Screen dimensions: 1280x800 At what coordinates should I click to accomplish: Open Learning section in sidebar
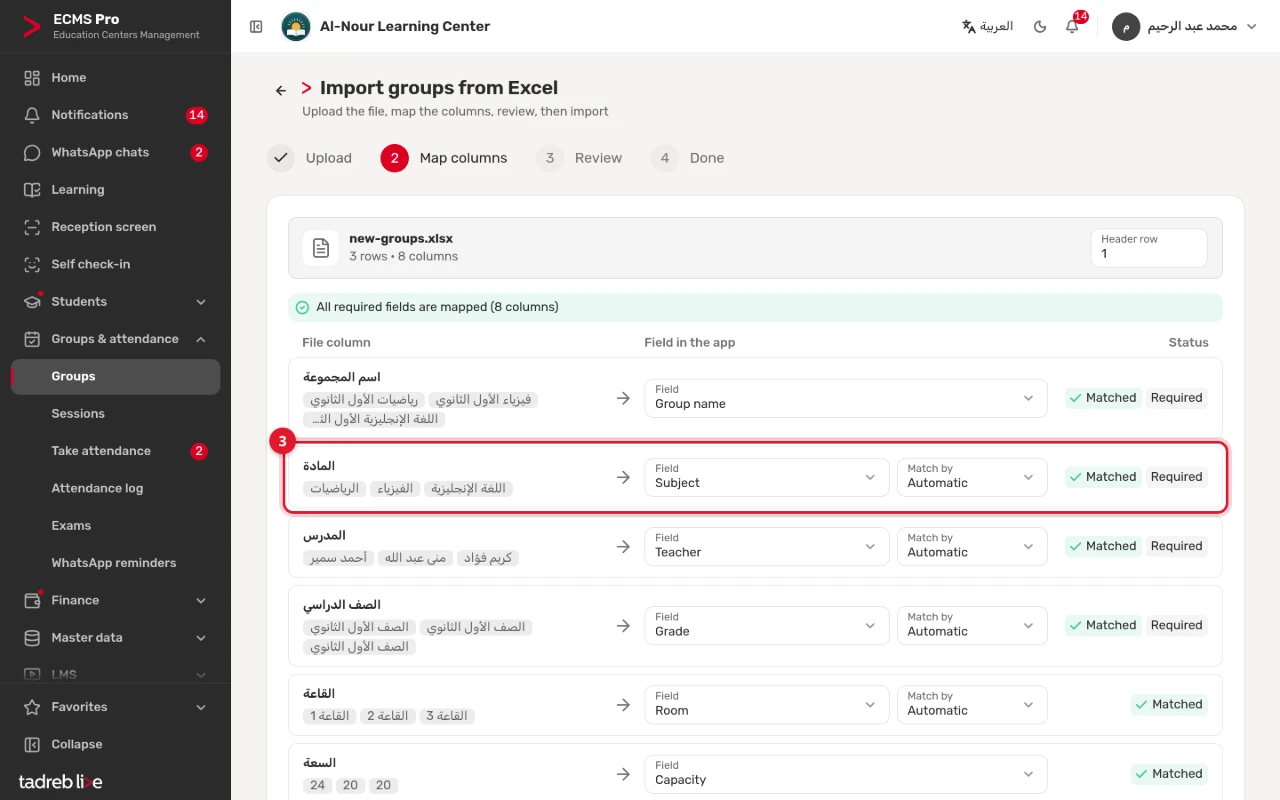tap(115, 190)
